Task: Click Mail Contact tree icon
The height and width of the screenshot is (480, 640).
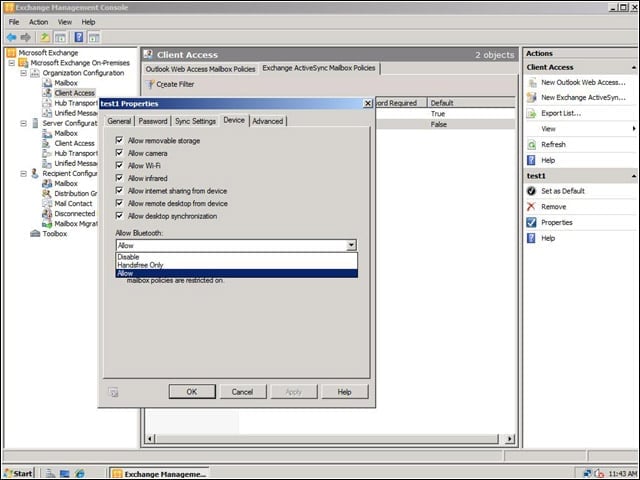Action: click(47, 203)
